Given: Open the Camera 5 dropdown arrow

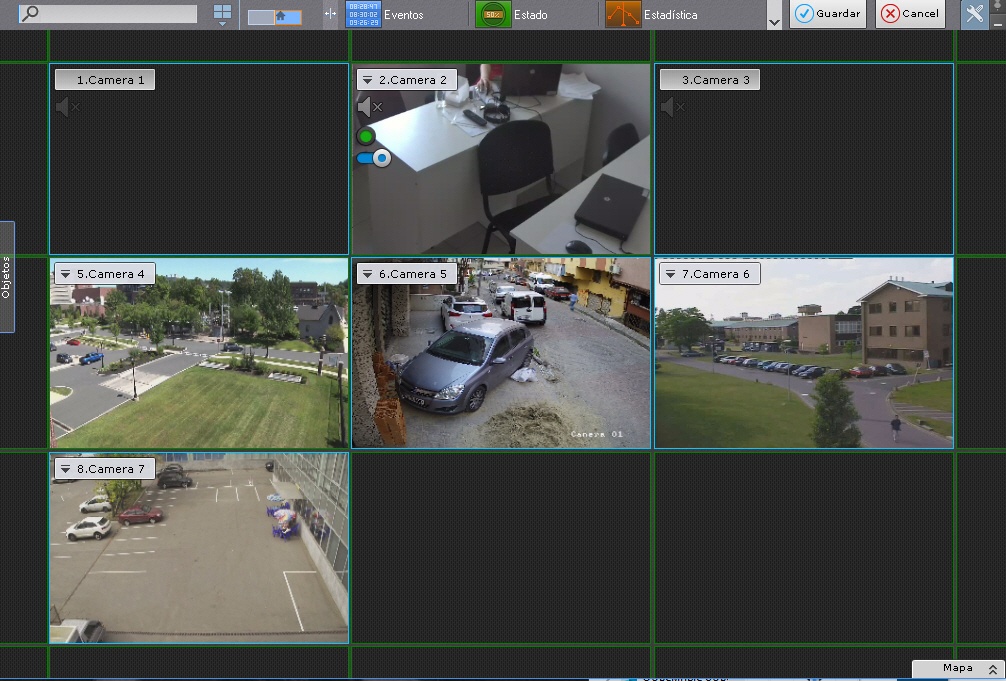Looking at the screenshot, I should tap(367, 274).
